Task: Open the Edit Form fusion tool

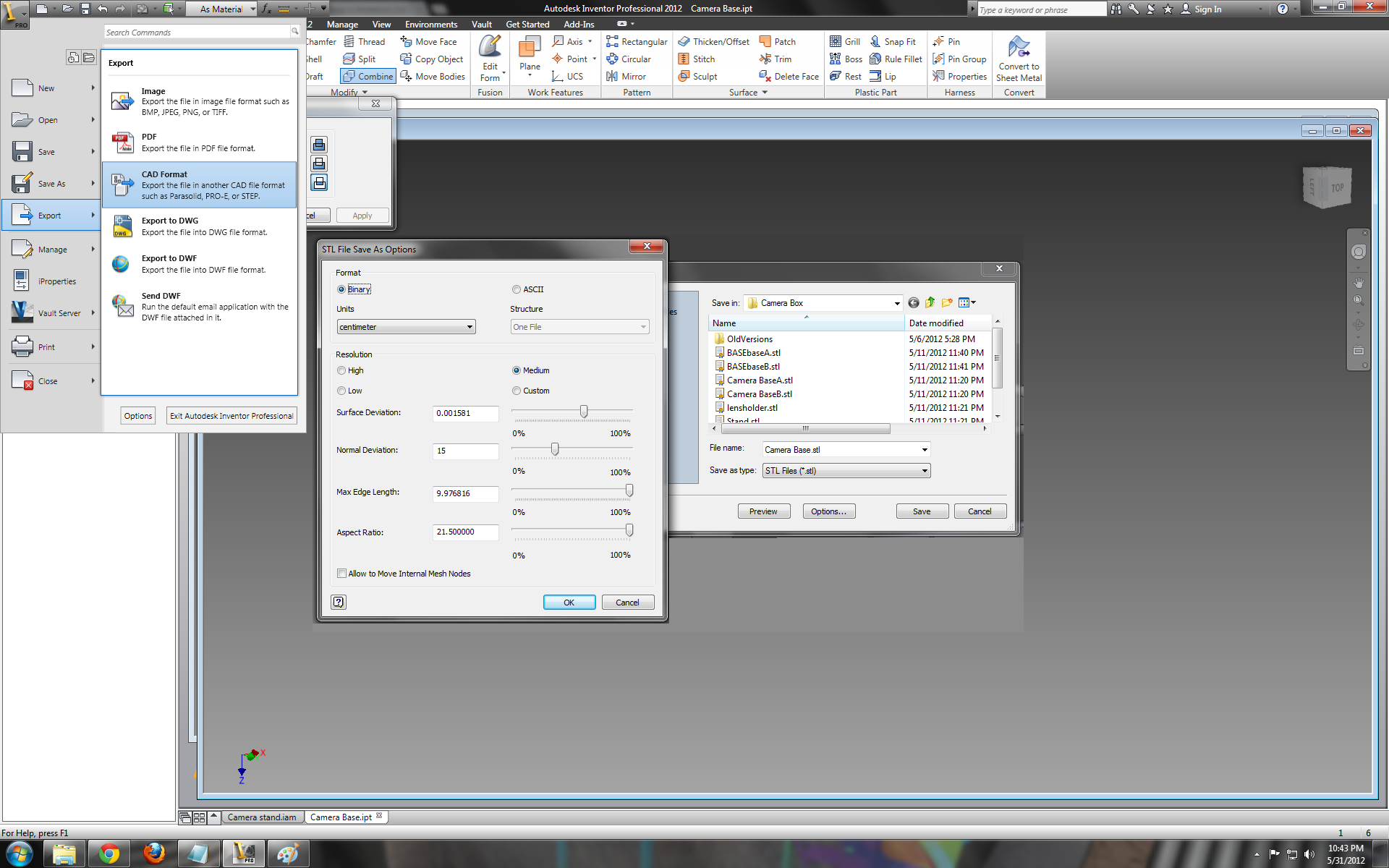Action: click(490, 59)
